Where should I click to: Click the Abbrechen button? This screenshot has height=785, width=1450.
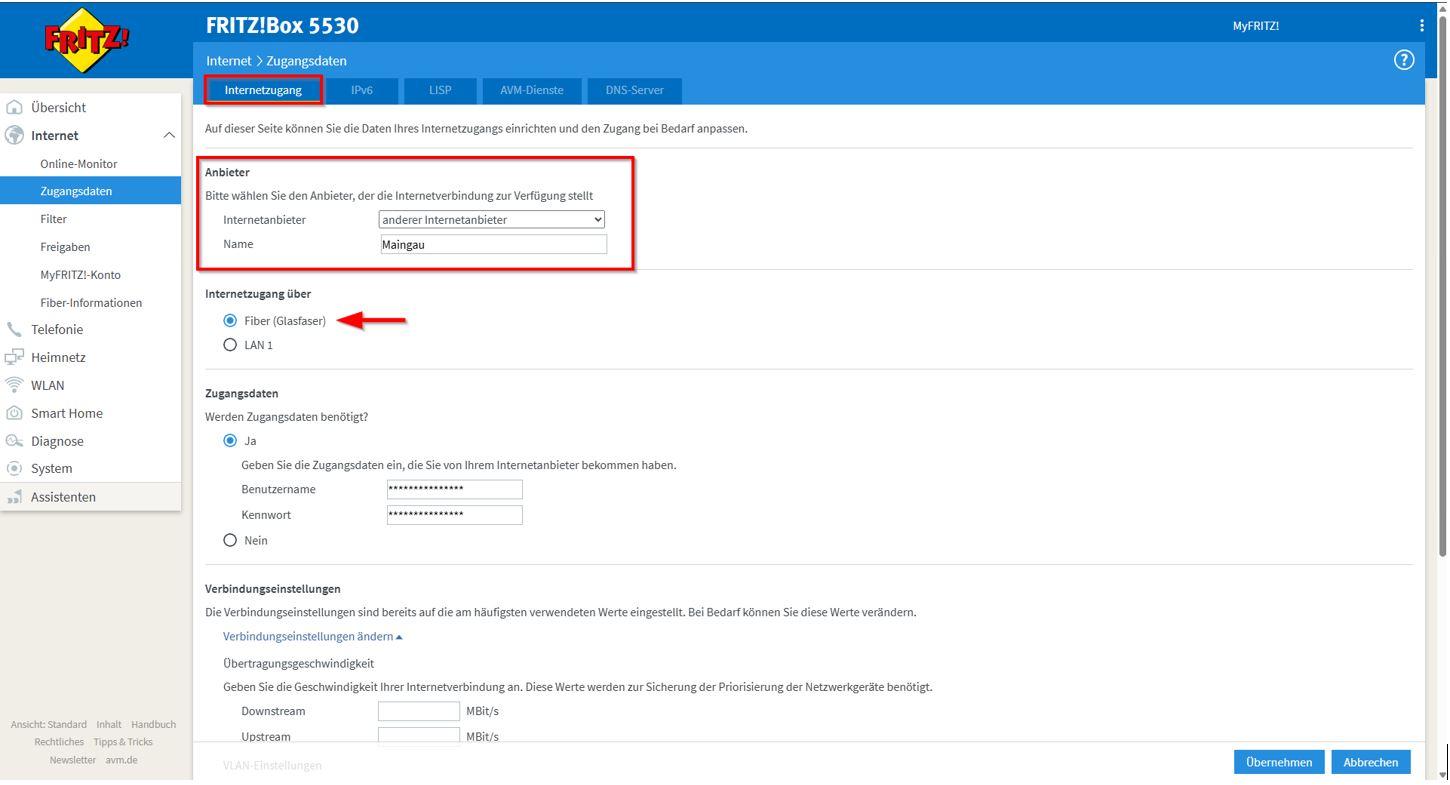point(1371,762)
